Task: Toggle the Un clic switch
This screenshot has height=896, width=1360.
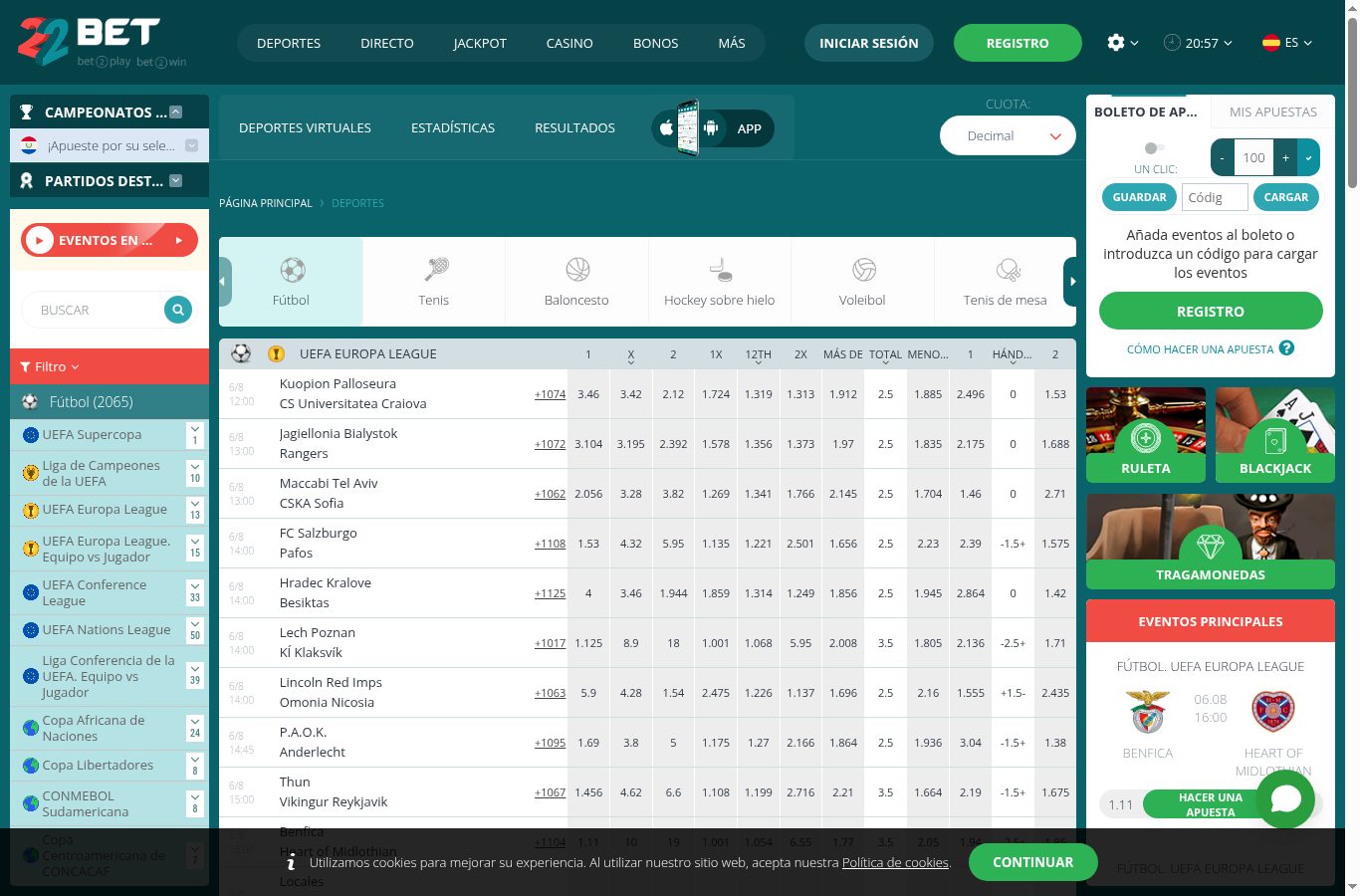Action: [1154, 148]
